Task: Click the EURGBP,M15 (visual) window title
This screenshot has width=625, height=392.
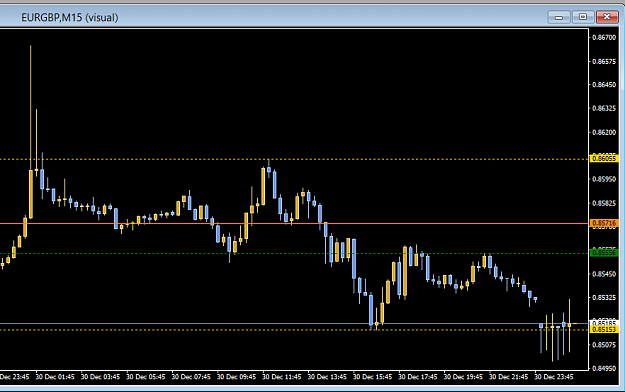Action: pyautogui.click(x=70, y=18)
